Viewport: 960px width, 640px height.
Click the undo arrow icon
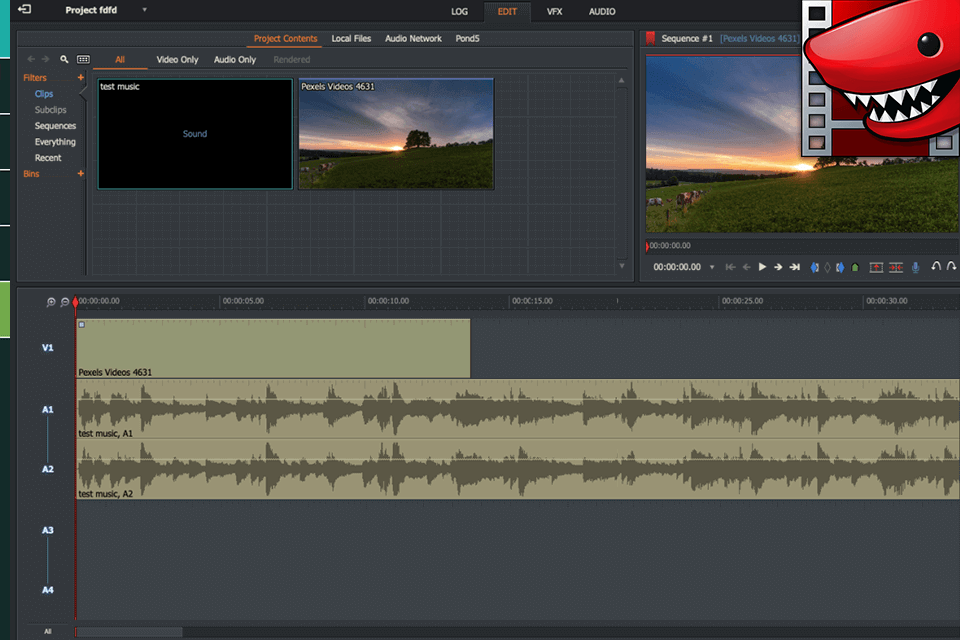[x=936, y=266]
